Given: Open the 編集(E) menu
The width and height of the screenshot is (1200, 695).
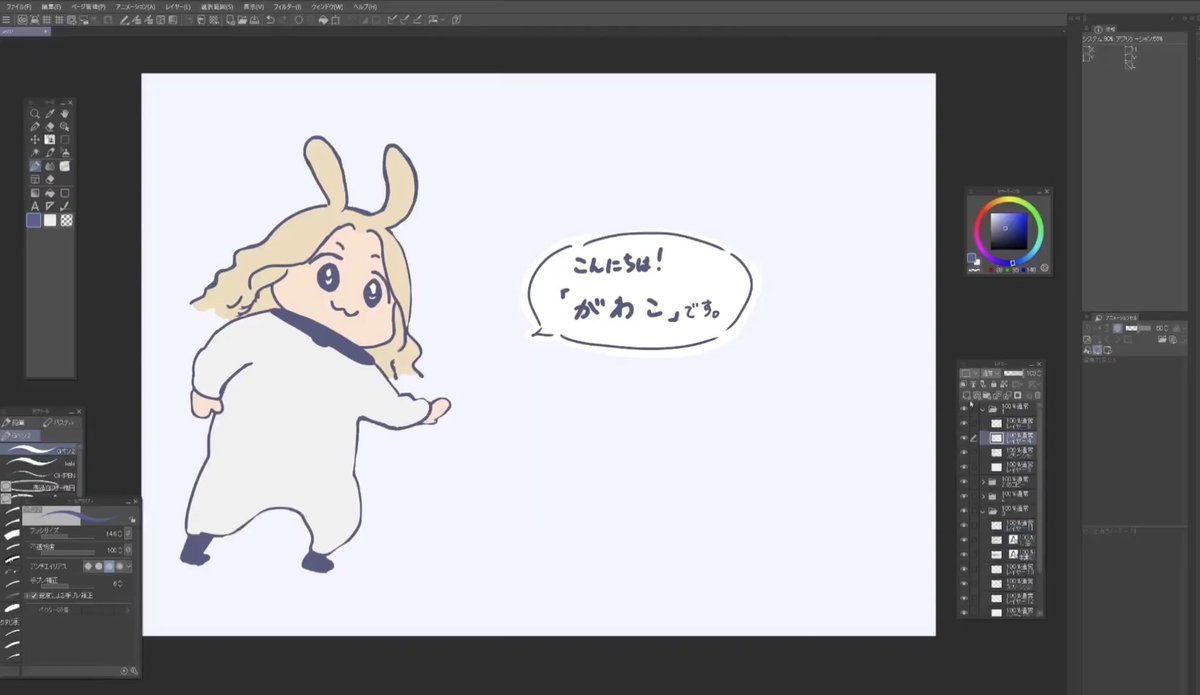Looking at the screenshot, I should pyautogui.click(x=51, y=7).
